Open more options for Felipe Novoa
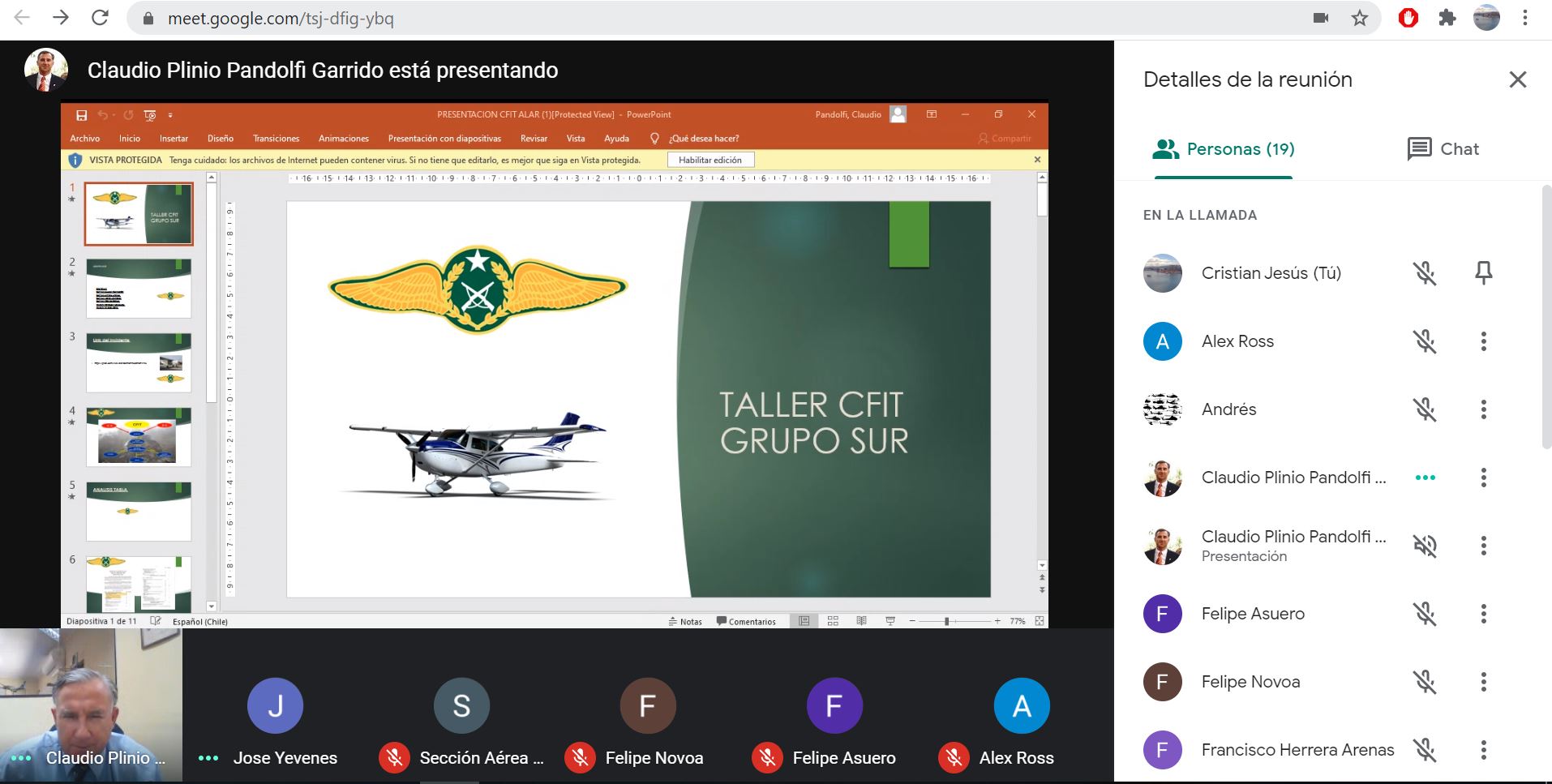This screenshot has width=1552, height=784. [x=1484, y=682]
